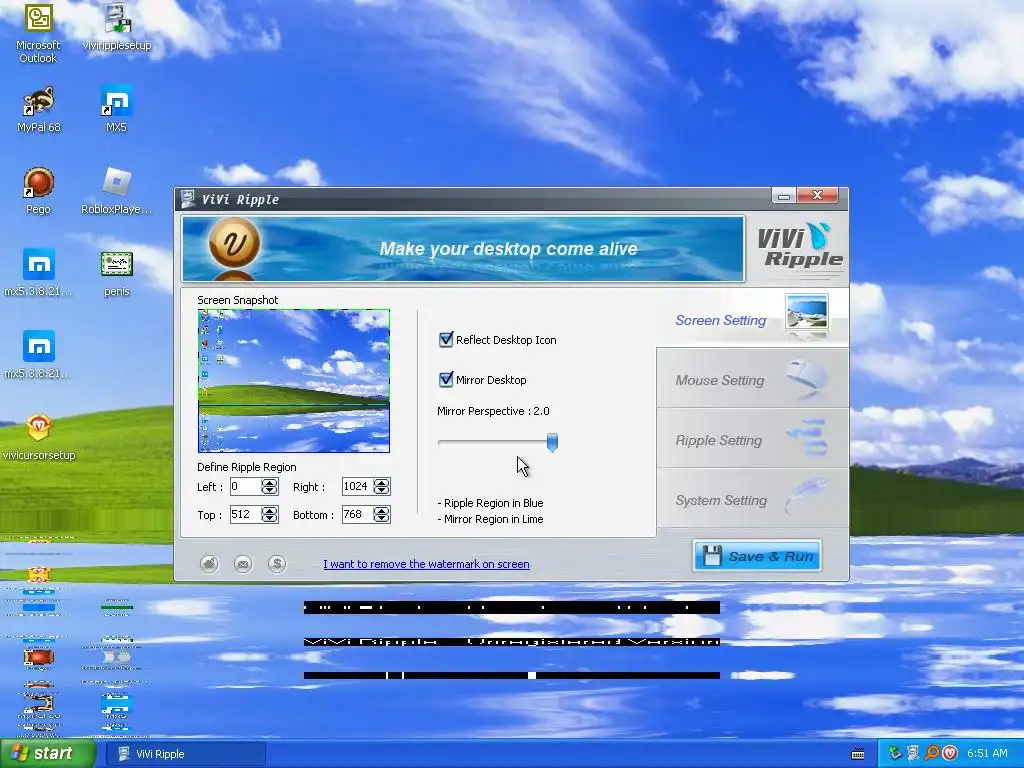Uncheck the Mirror Desktop checkbox

tap(446, 379)
